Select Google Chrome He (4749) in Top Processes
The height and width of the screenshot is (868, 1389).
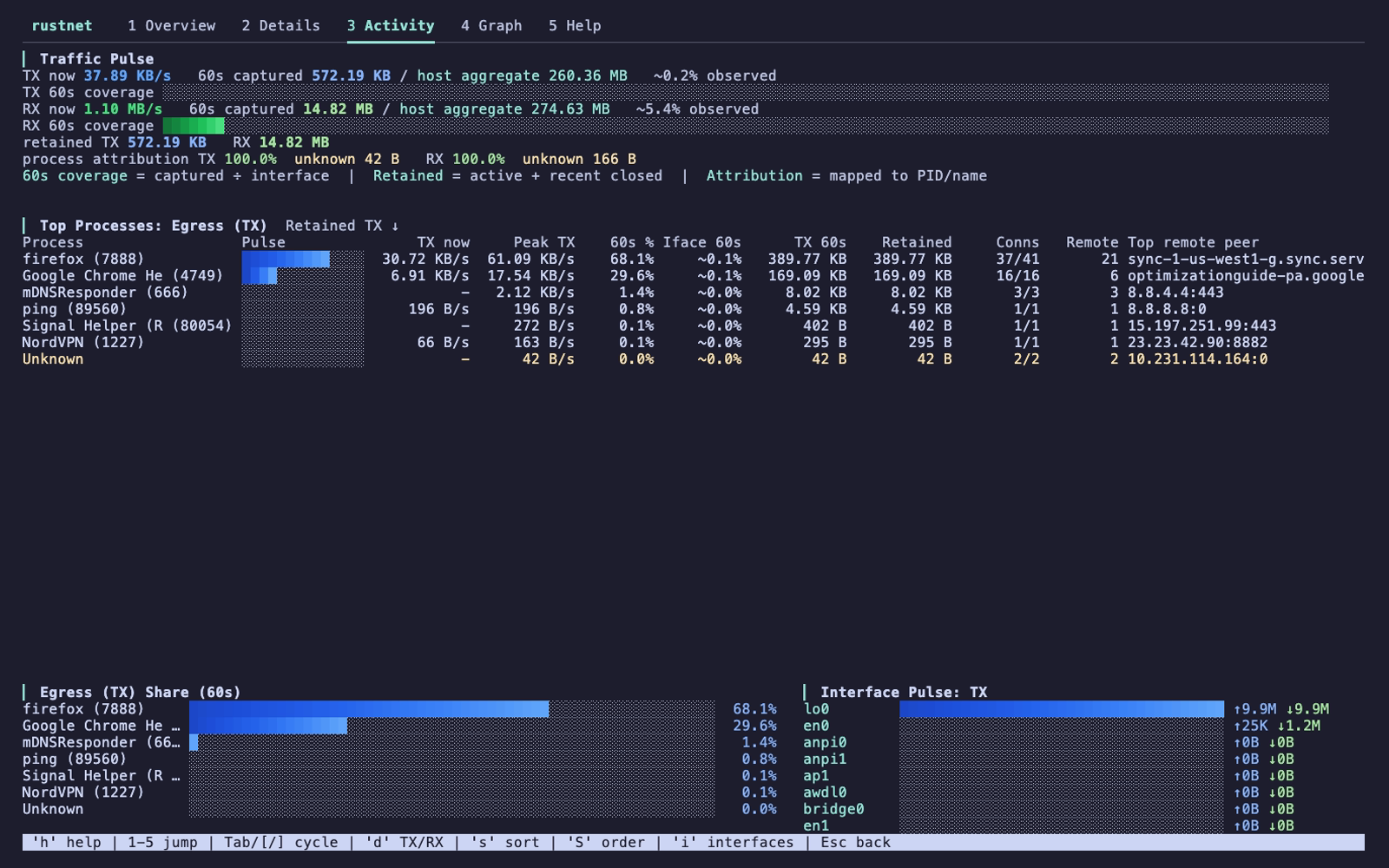(x=693, y=276)
